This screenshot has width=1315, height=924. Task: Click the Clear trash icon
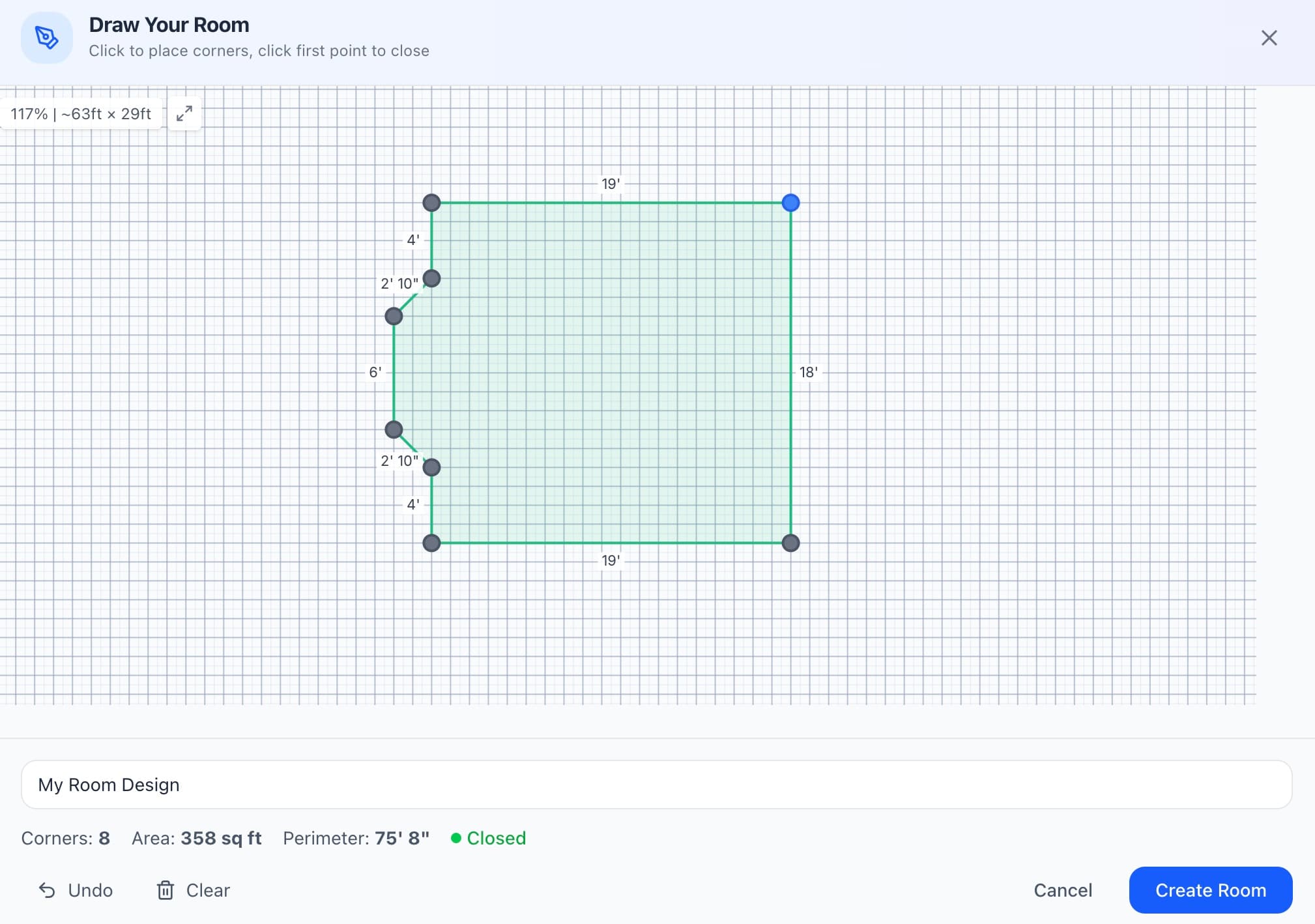coord(166,890)
